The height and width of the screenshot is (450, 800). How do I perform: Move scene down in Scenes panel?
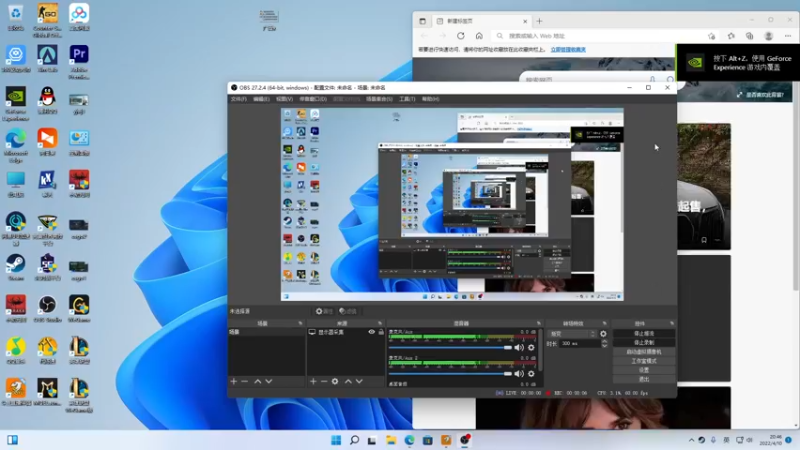269,381
